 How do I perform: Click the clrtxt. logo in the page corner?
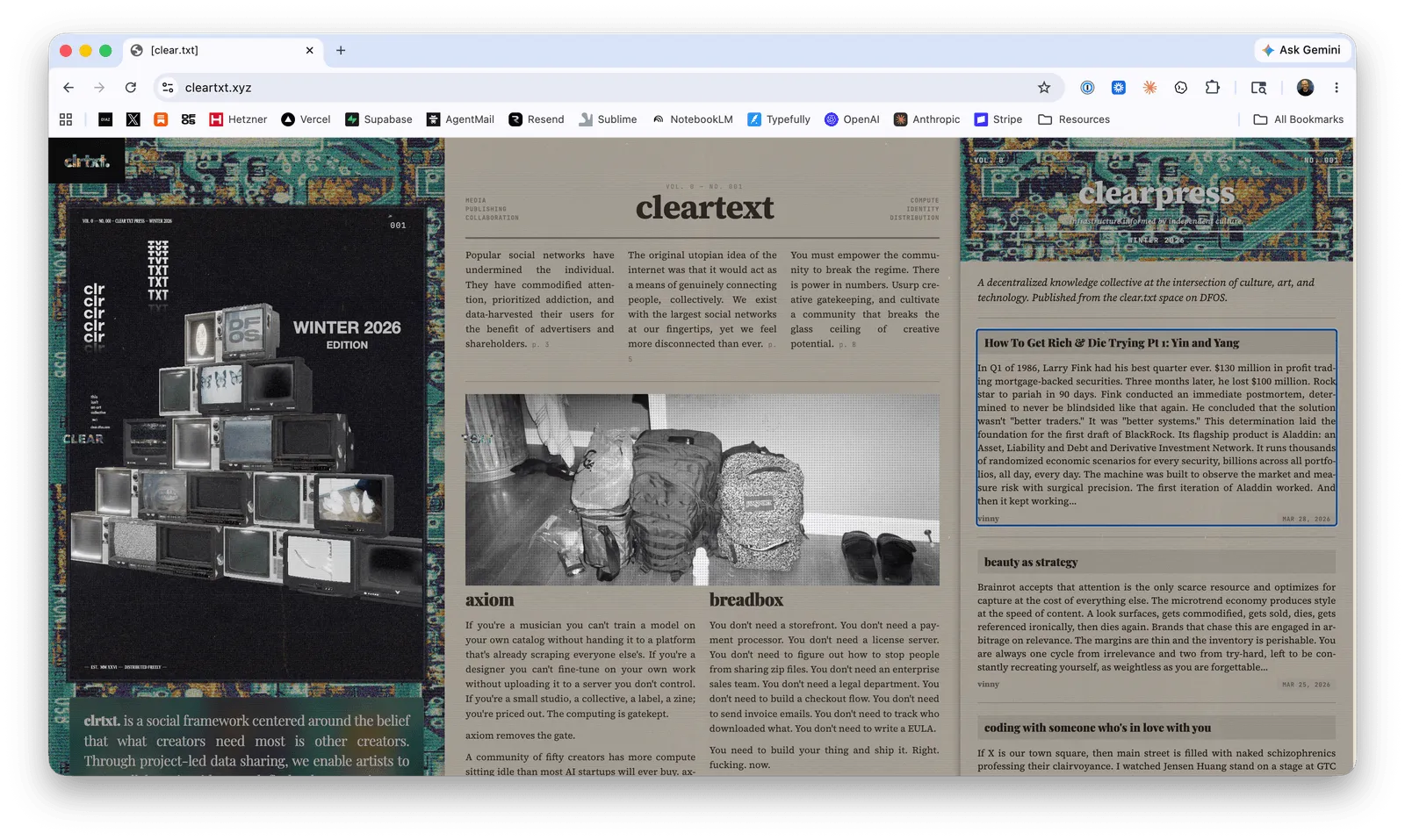(87, 162)
